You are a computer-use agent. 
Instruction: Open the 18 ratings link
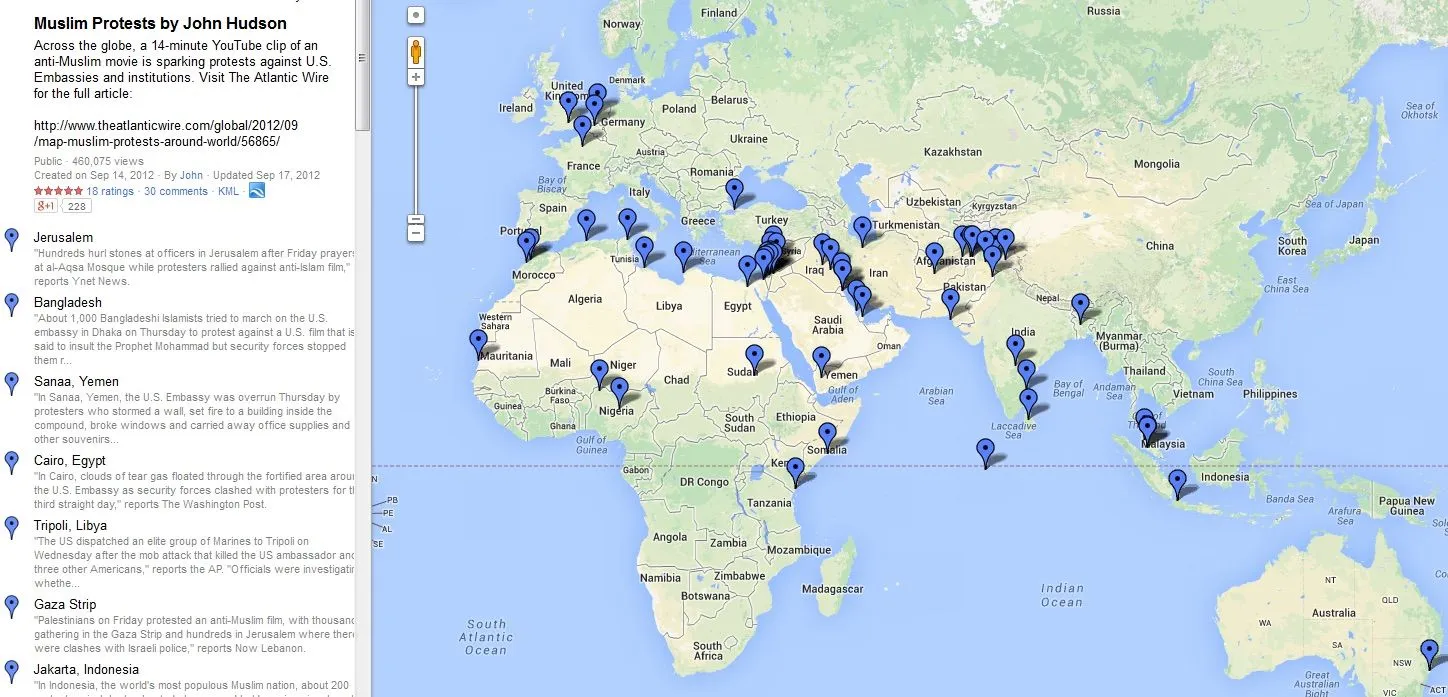pyautogui.click(x=109, y=191)
